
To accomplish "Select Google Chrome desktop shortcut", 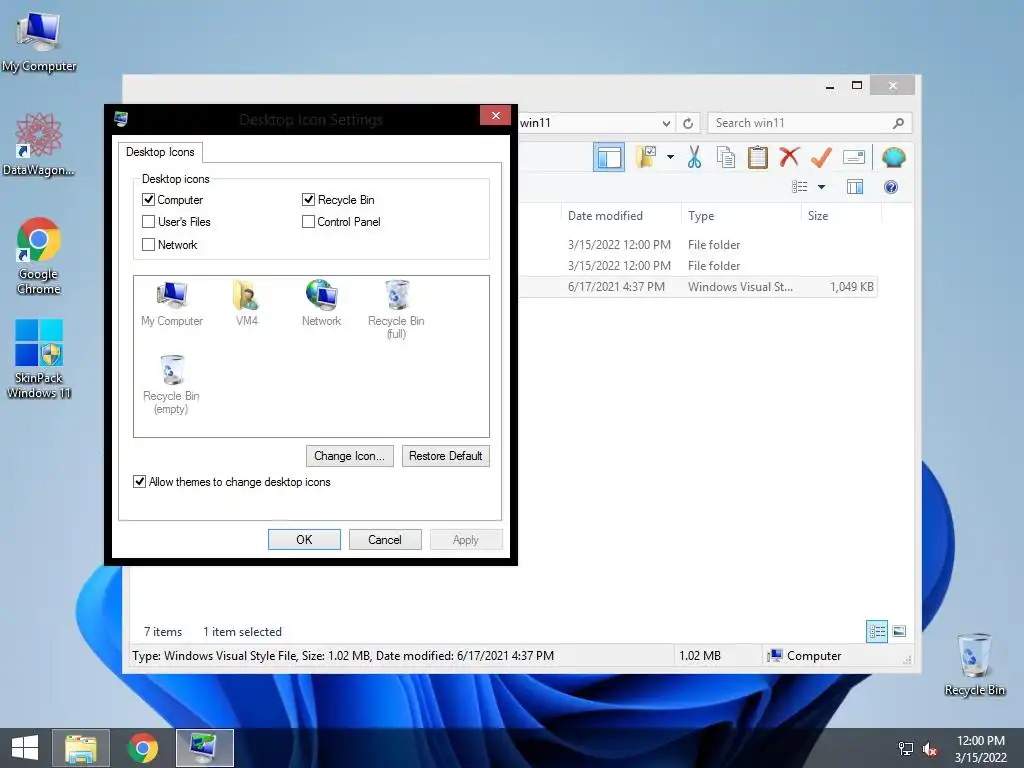I will click(x=39, y=256).
